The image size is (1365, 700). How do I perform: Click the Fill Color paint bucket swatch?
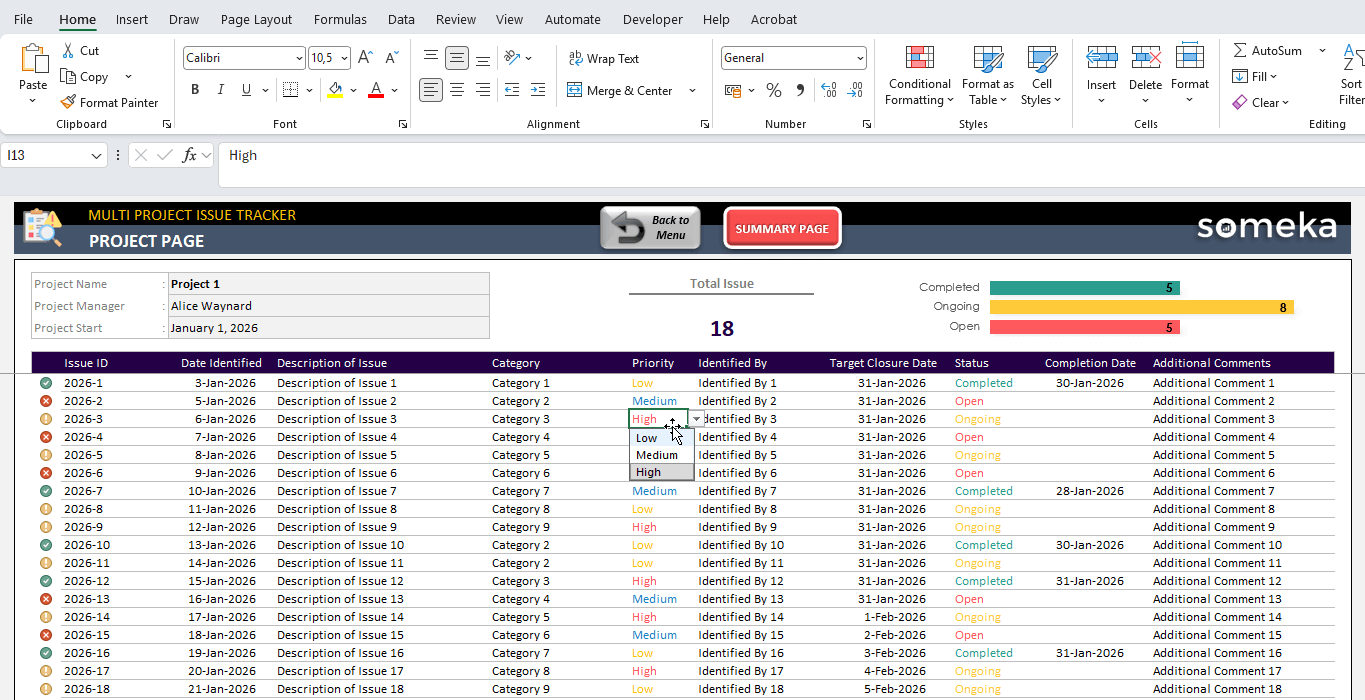(x=335, y=90)
